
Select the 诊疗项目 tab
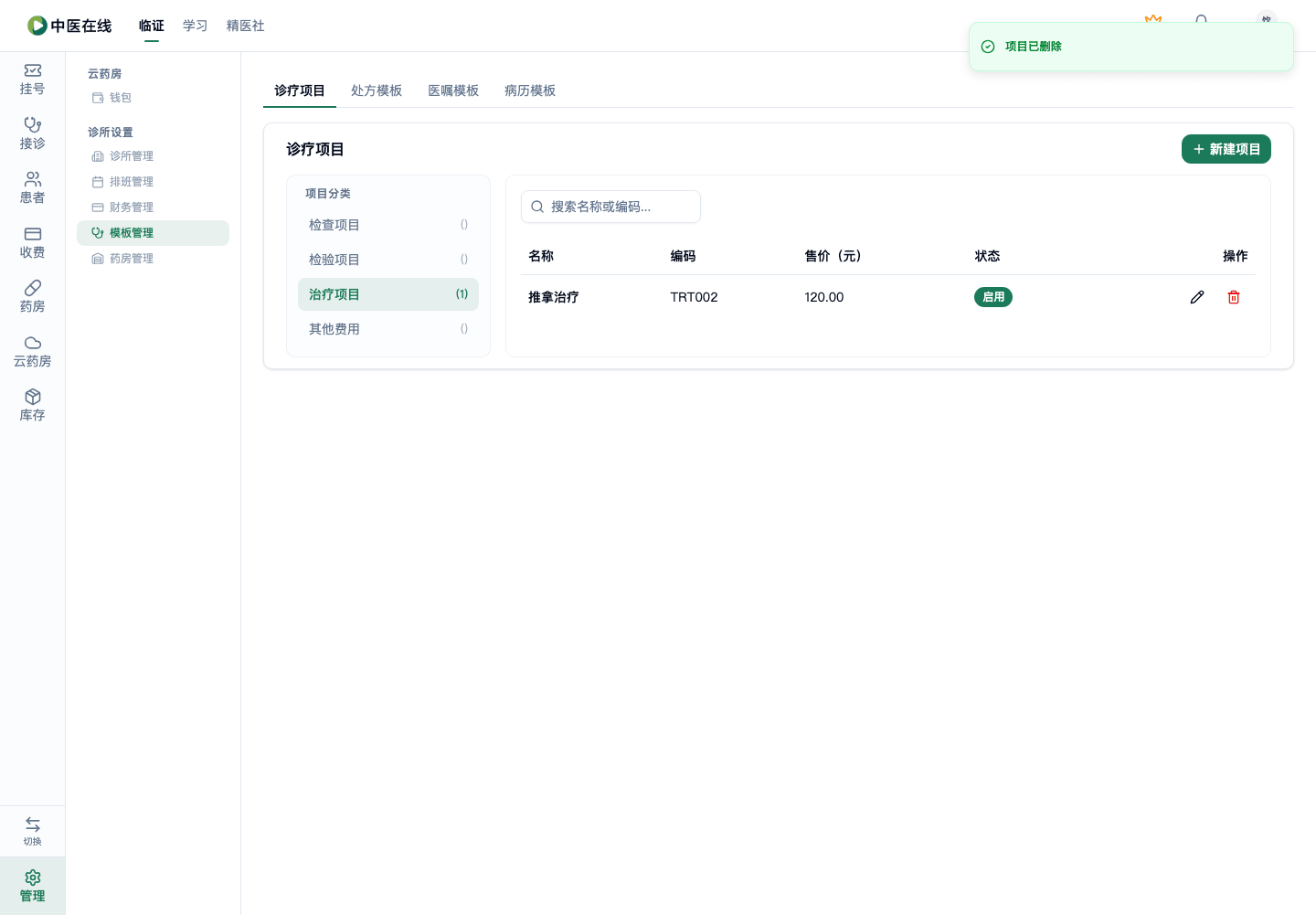coord(300,90)
